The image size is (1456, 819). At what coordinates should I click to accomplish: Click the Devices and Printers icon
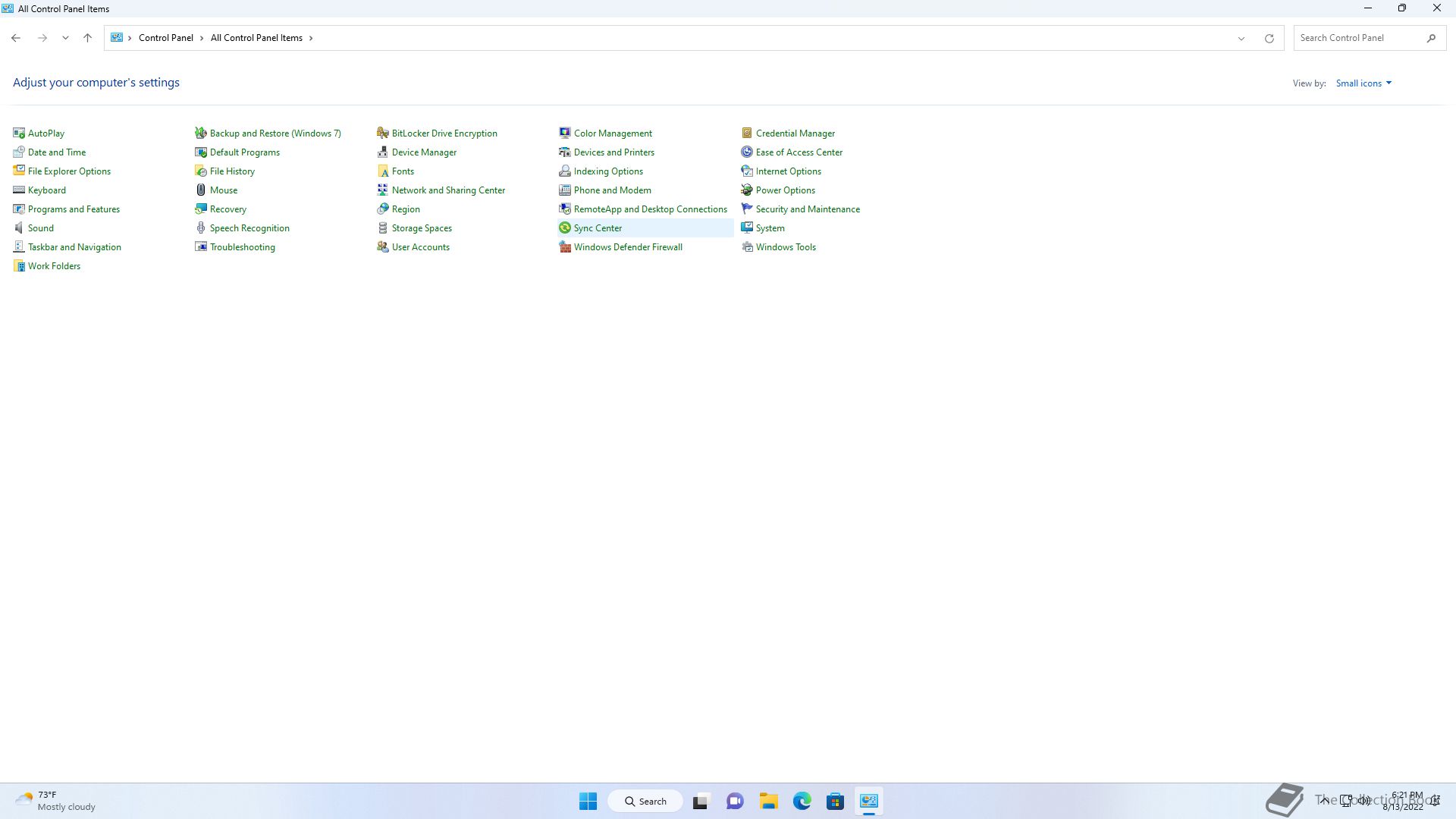pyautogui.click(x=565, y=152)
